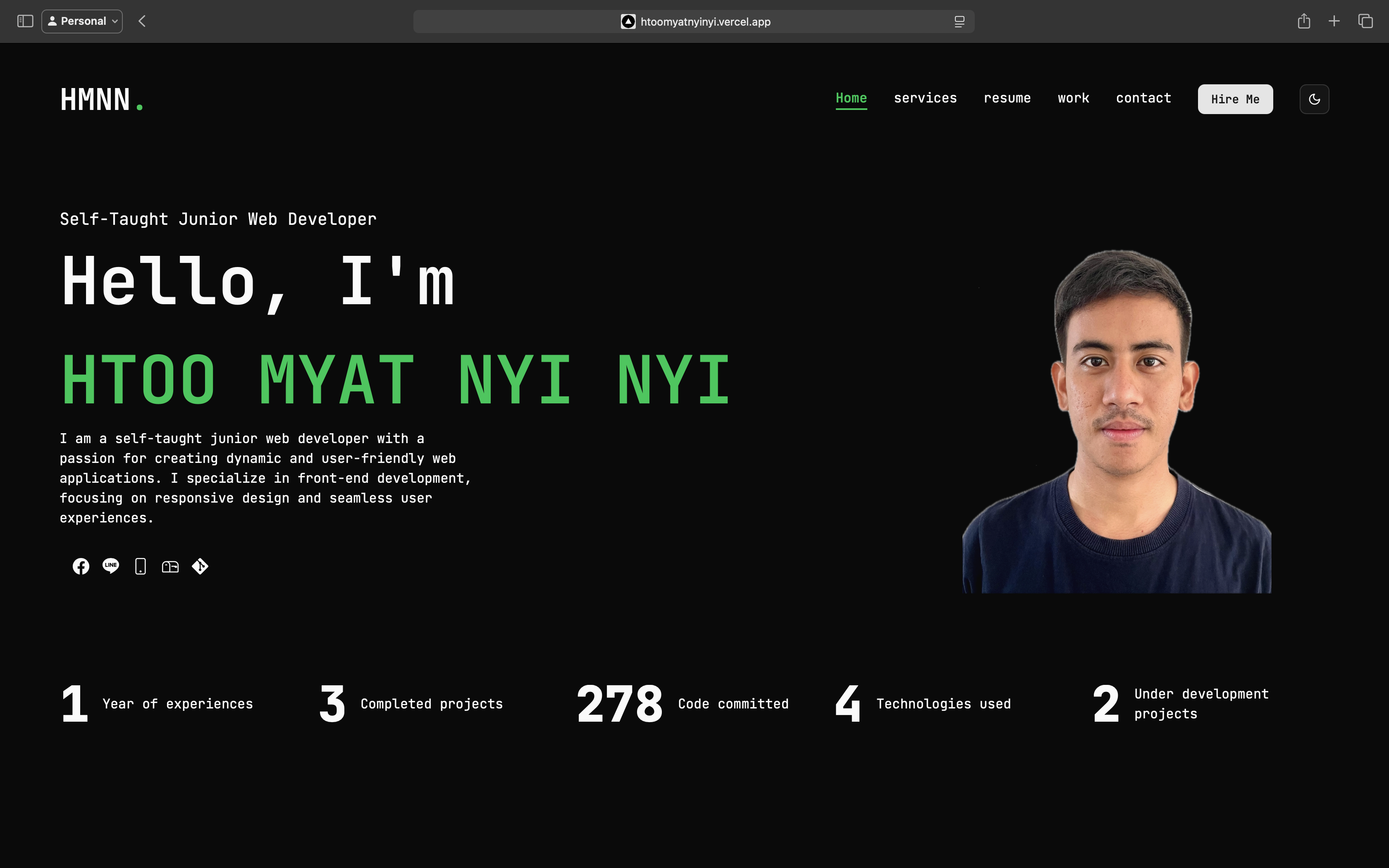Viewport: 1389px width, 868px height.
Task: Click the 278 Code committed stat
Action: point(683,704)
